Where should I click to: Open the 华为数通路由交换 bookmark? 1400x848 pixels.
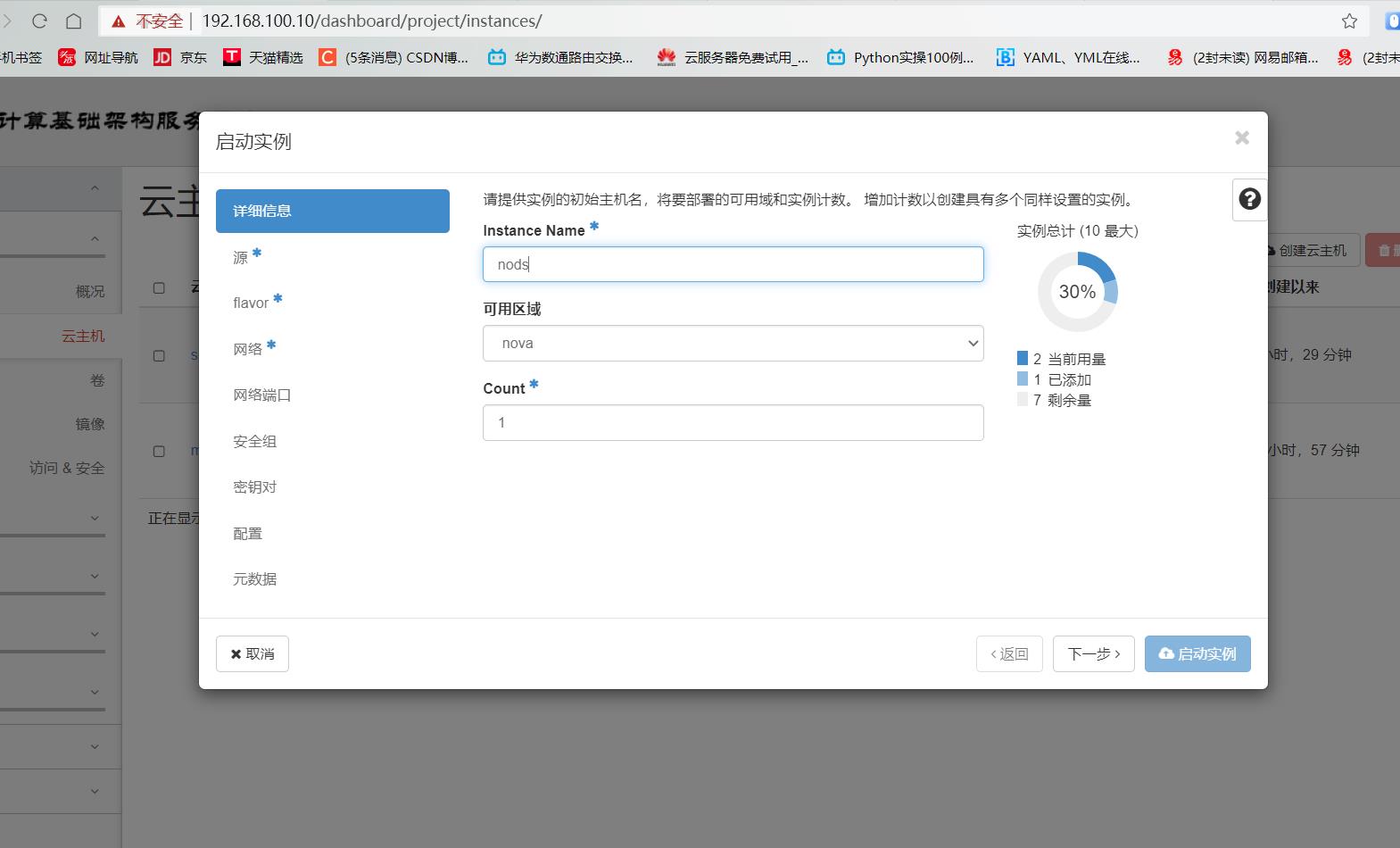pyautogui.click(x=560, y=57)
